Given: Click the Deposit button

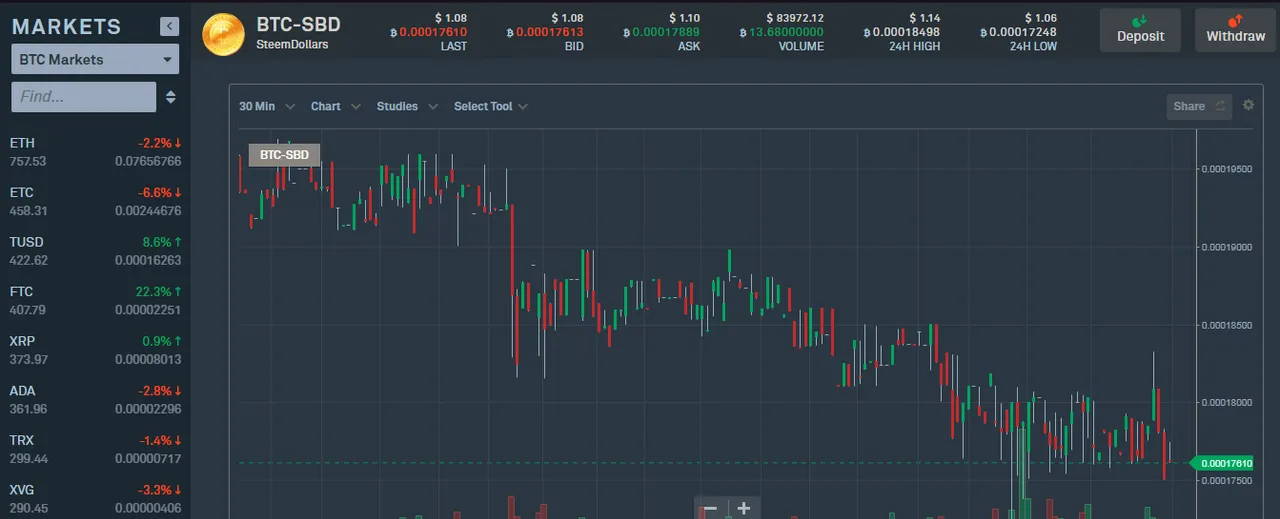Looking at the screenshot, I should (1140, 30).
